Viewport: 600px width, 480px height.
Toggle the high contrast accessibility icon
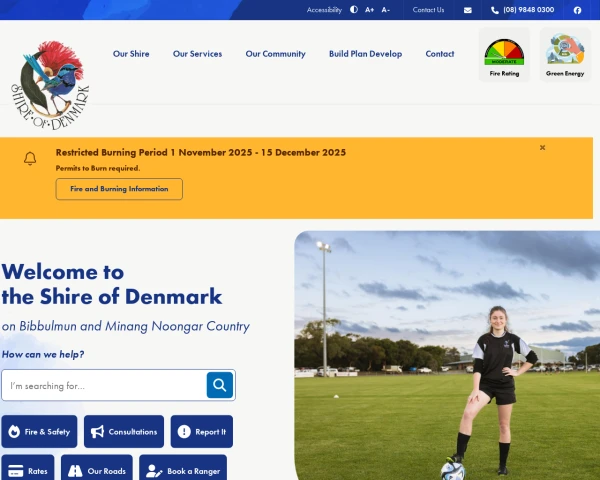coord(354,10)
